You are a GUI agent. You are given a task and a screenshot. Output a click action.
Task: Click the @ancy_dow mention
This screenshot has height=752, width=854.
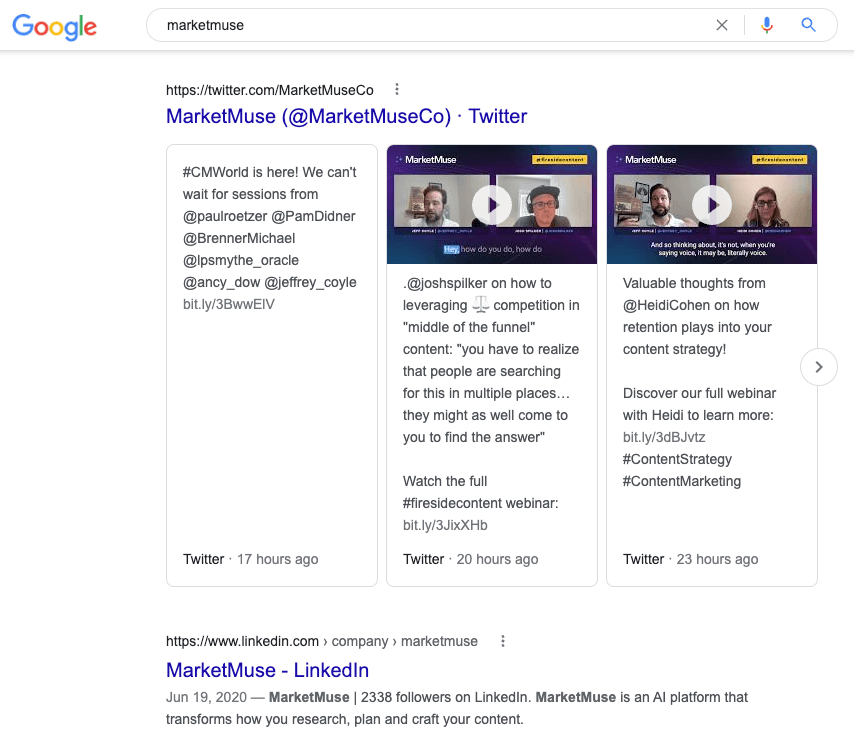click(x=222, y=282)
